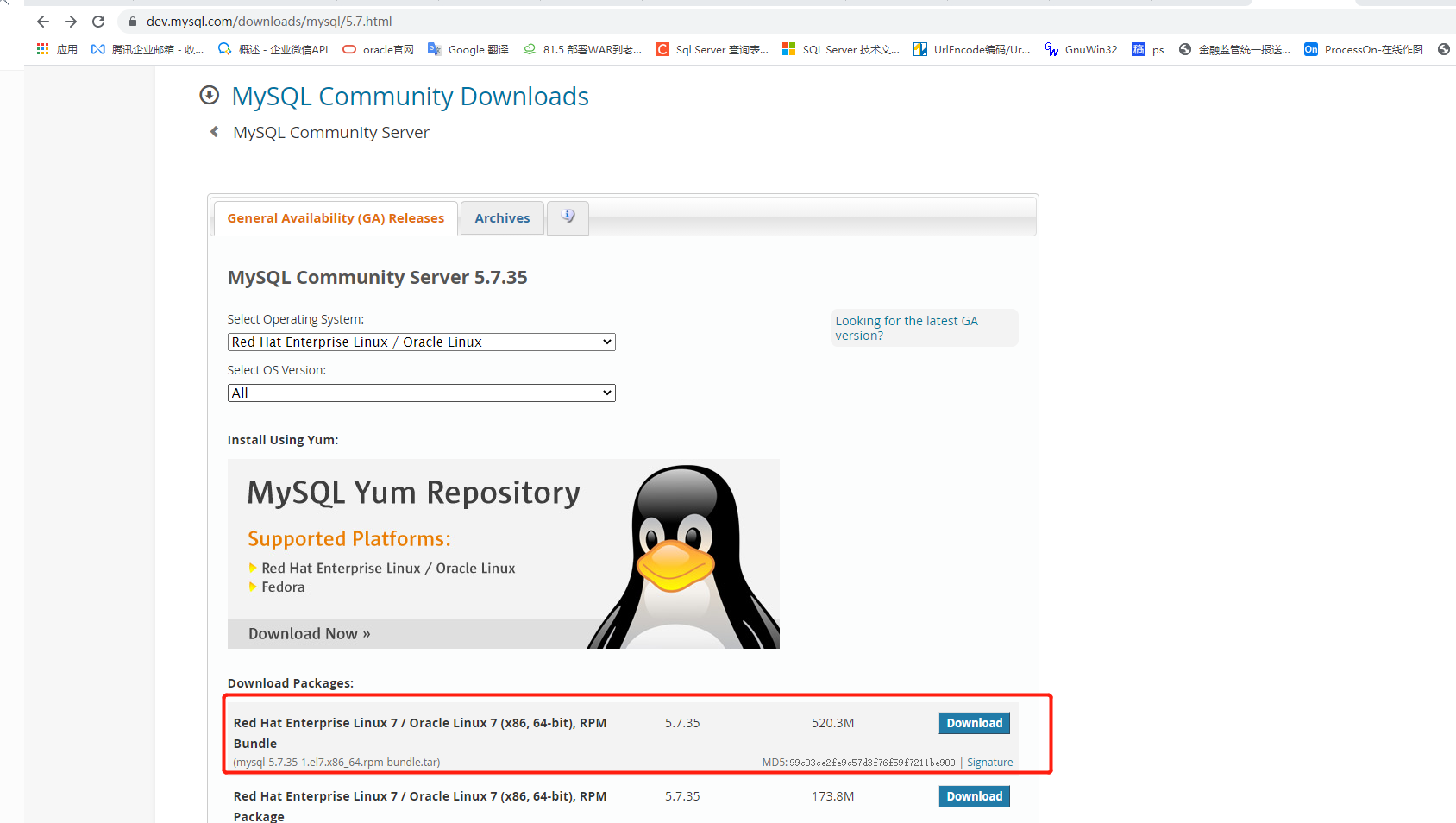Switch to the Archives tab

pyautogui.click(x=502, y=218)
